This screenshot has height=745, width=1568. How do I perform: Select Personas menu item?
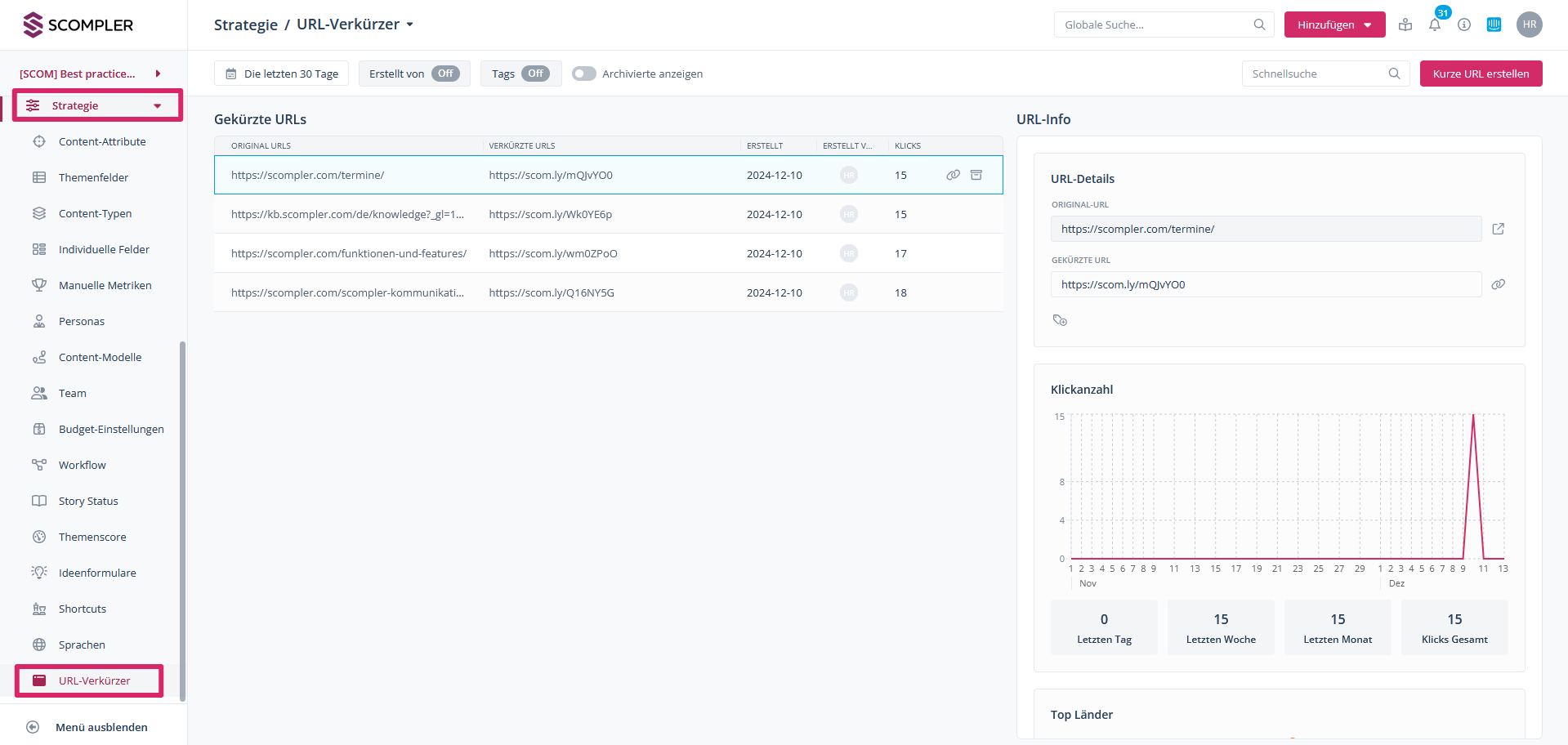tap(82, 321)
